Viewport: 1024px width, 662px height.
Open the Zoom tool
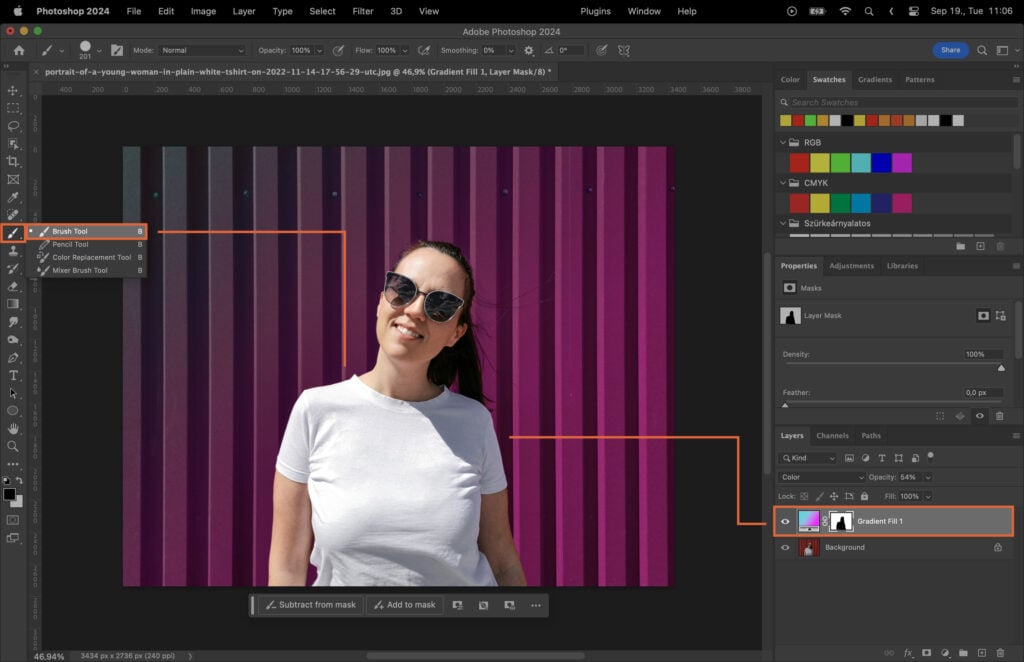pyautogui.click(x=14, y=447)
